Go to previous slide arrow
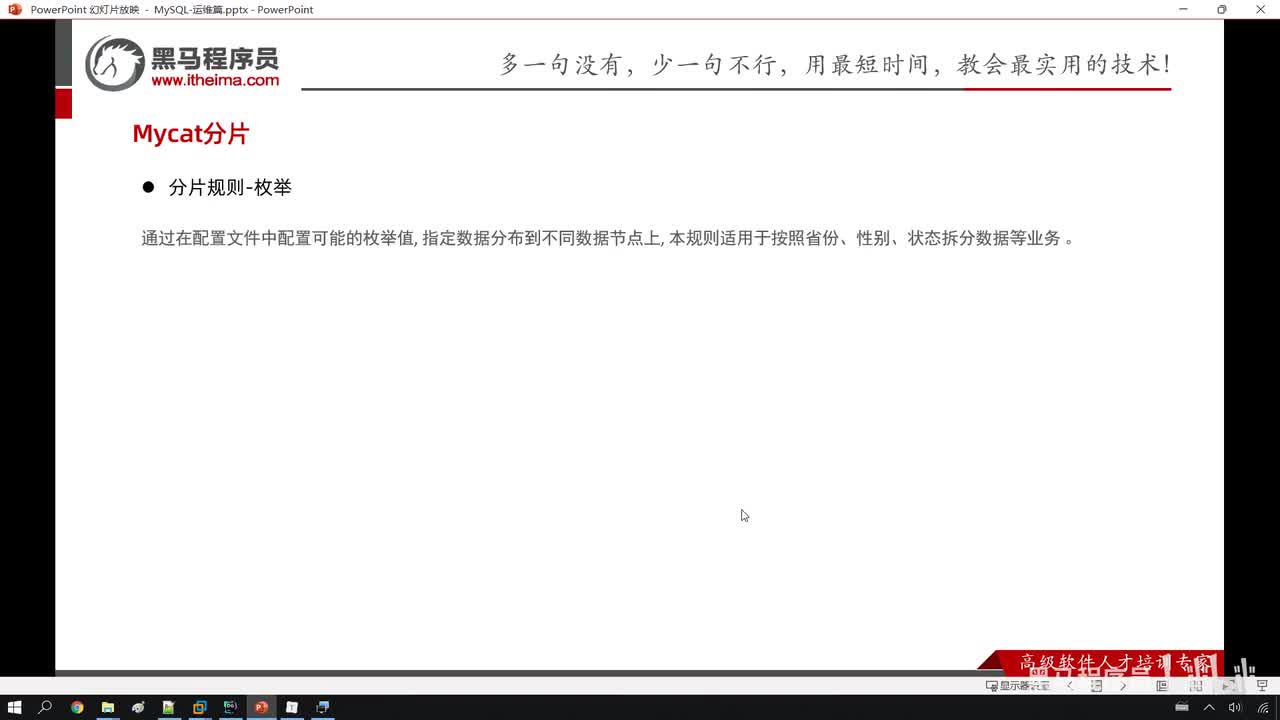This screenshot has height=720, width=1280. click(x=1070, y=686)
